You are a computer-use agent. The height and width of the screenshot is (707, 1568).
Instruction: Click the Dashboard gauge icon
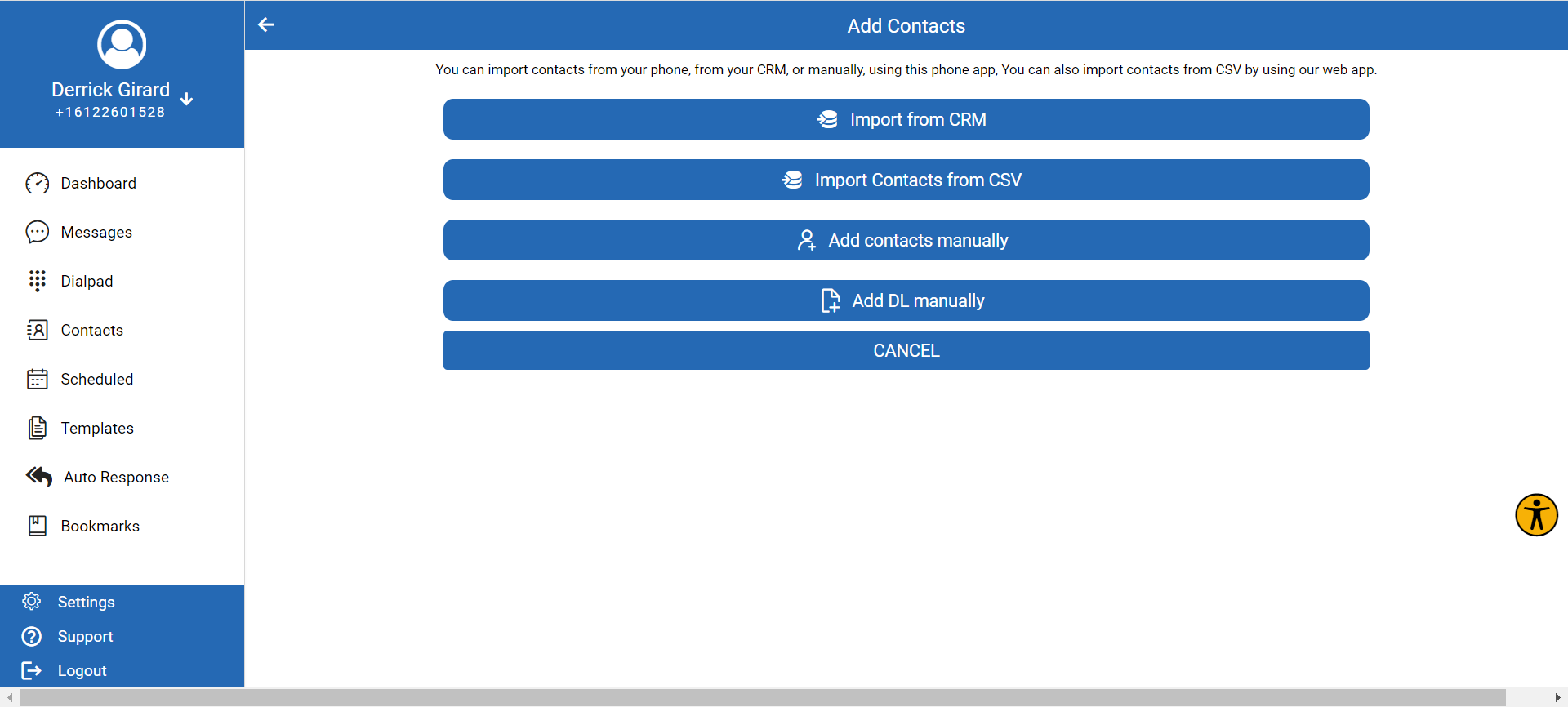[38, 184]
